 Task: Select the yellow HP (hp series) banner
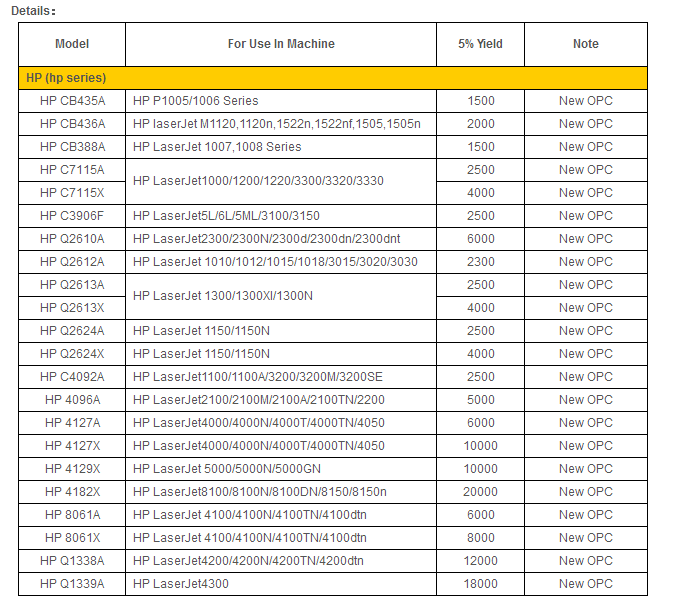(333, 77)
